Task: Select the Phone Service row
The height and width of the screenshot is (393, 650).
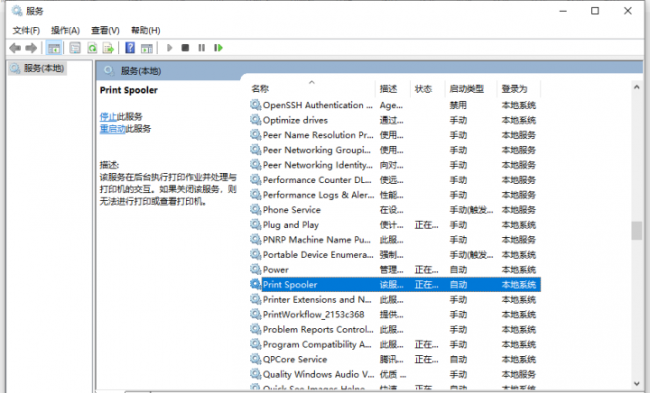Action: 395,210
